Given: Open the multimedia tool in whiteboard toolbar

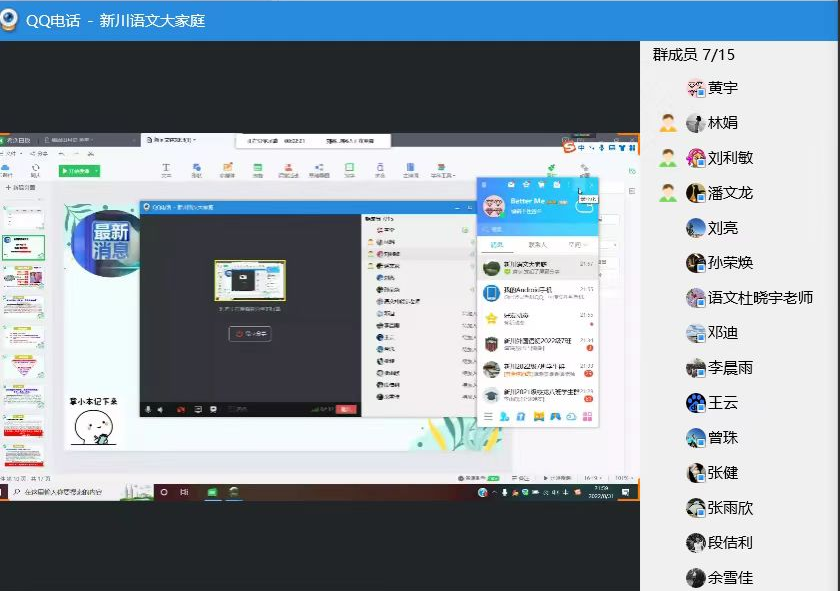Looking at the screenshot, I should pos(227,170).
